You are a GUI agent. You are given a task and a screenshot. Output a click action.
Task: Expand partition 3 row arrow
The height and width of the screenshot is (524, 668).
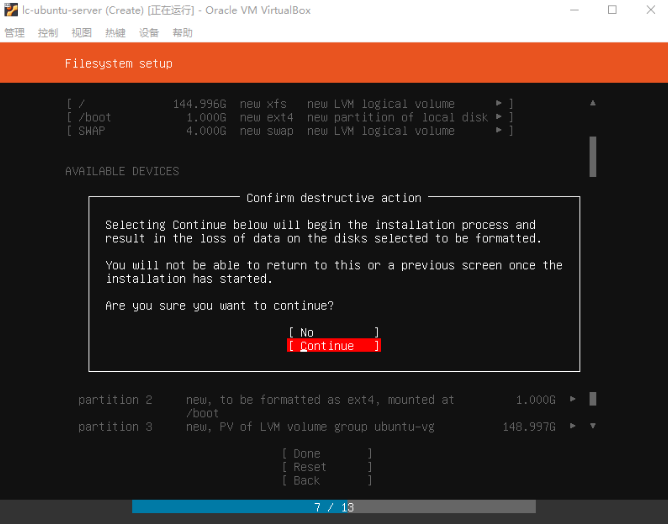pyautogui.click(x=573, y=426)
